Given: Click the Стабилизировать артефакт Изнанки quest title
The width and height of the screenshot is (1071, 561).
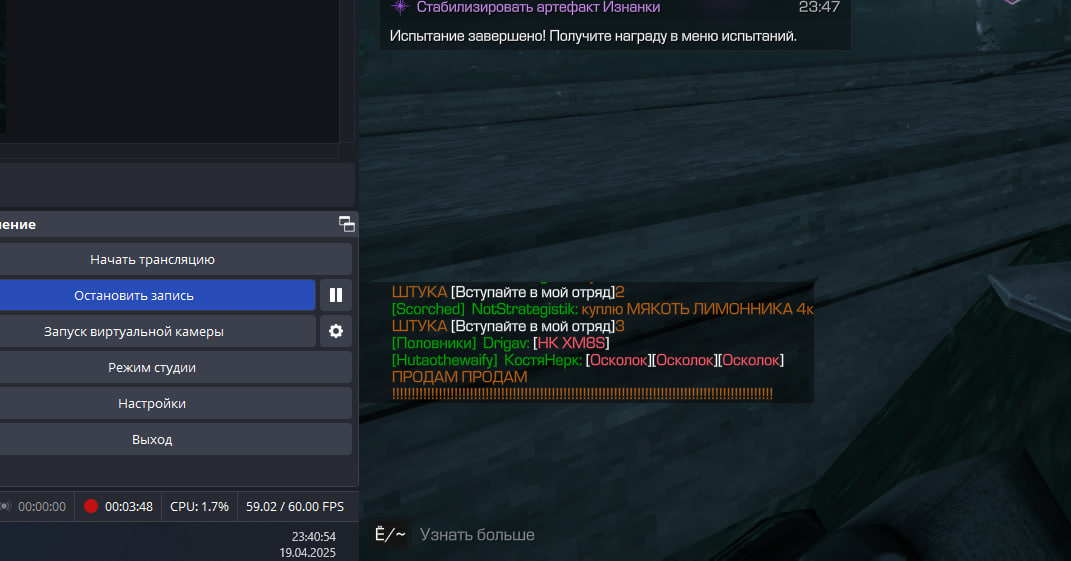Looking at the screenshot, I should pyautogui.click(x=538, y=8).
